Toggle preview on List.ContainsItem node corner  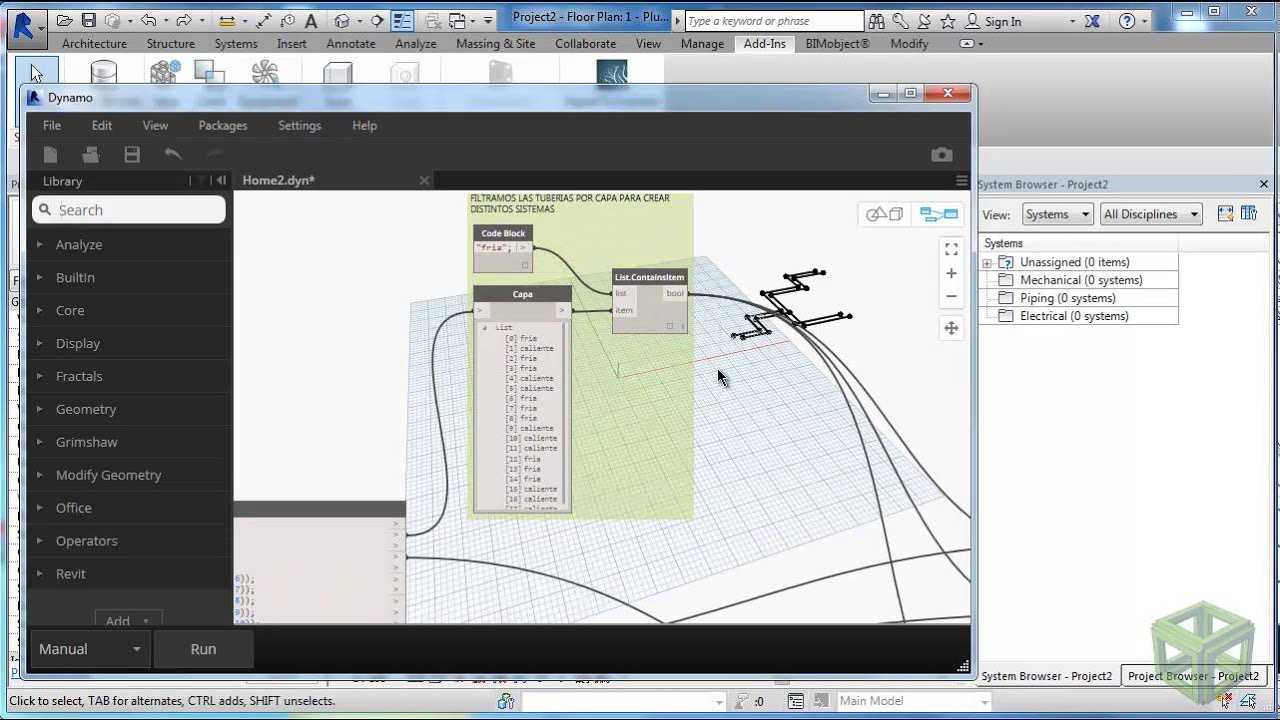click(670, 326)
